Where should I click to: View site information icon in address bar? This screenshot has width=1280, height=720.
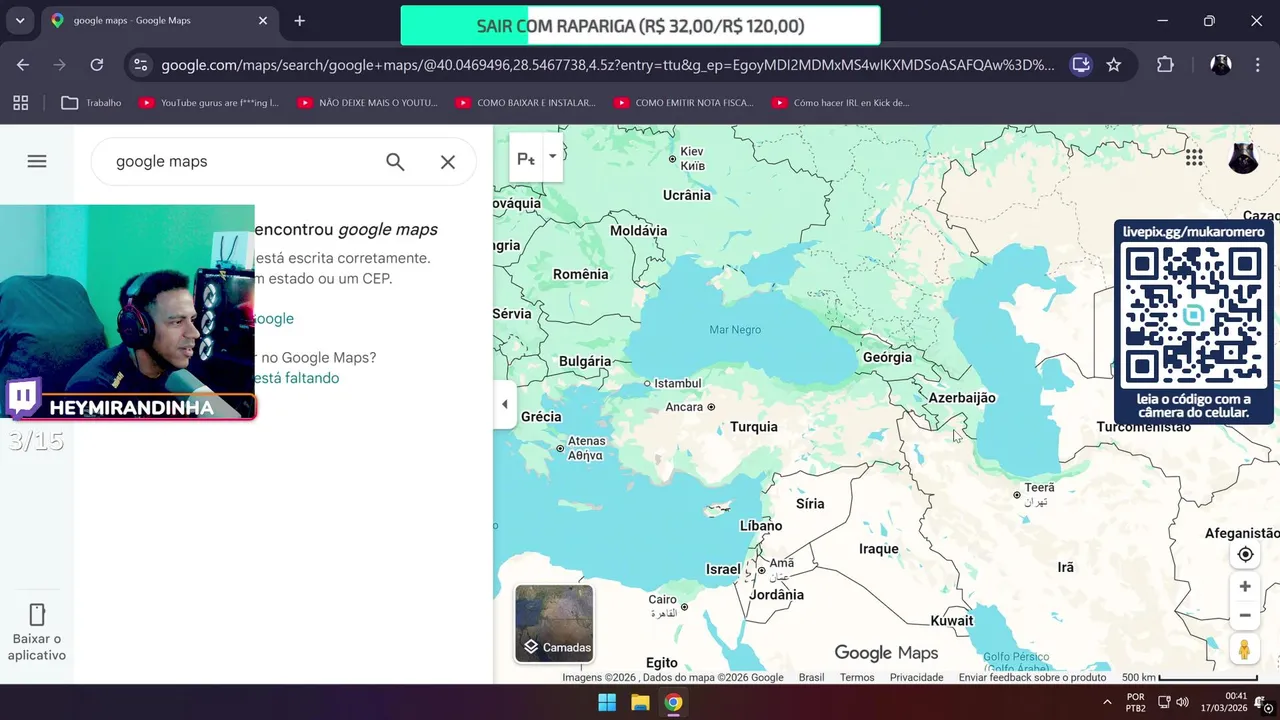(141, 65)
